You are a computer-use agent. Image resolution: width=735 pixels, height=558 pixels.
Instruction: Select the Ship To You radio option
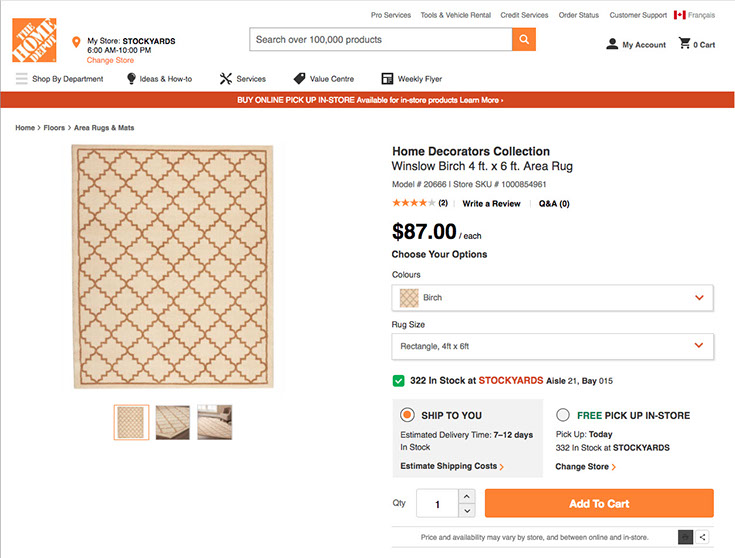coord(407,415)
